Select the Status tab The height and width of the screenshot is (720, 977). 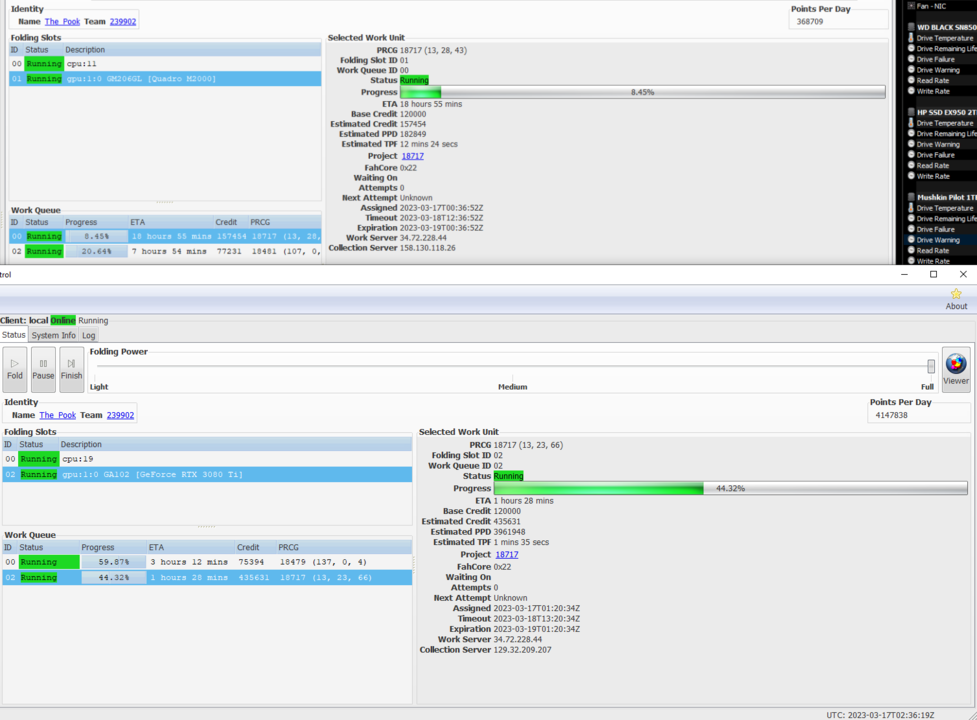tap(14, 336)
